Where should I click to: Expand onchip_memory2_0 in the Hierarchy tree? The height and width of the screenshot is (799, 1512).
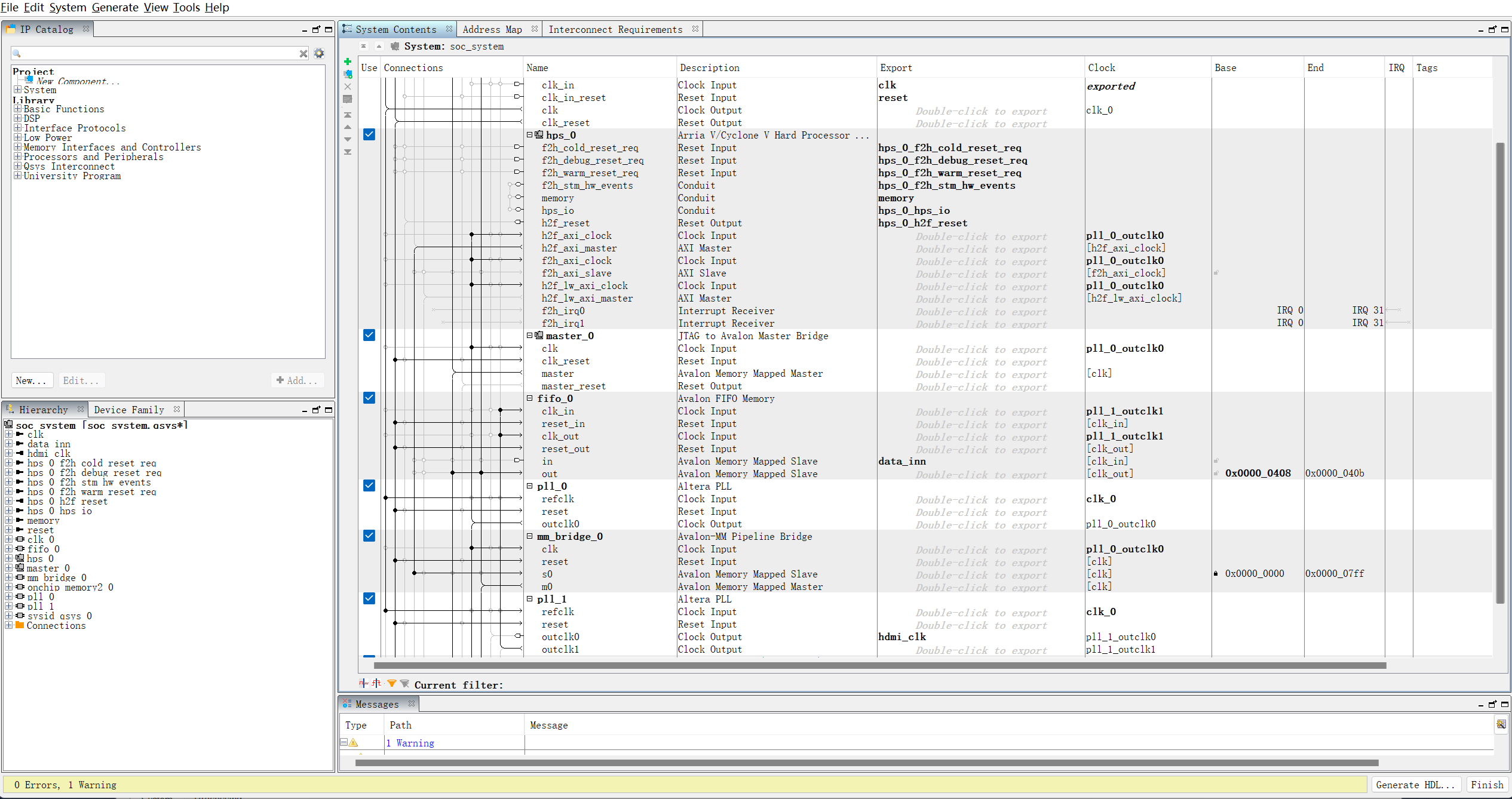pyautogui.click(x=9, y=587)
